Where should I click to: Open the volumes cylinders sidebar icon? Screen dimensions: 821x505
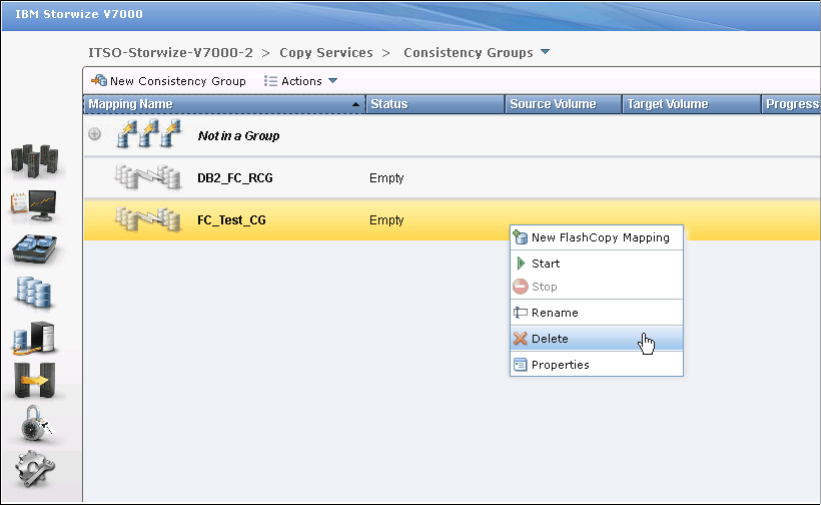click(x=32, y=293)
